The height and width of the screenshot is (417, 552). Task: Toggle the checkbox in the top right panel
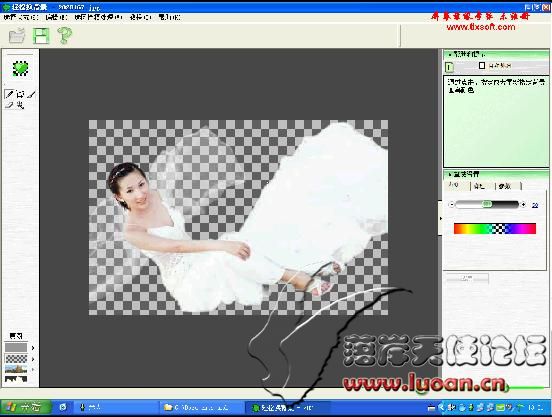click(x=482, y=65)
